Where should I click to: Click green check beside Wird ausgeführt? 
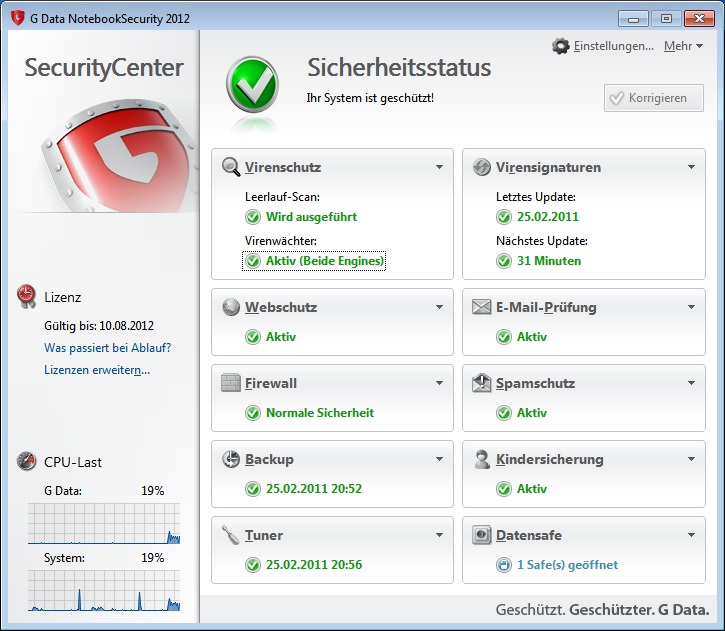(x=253, y=217)
